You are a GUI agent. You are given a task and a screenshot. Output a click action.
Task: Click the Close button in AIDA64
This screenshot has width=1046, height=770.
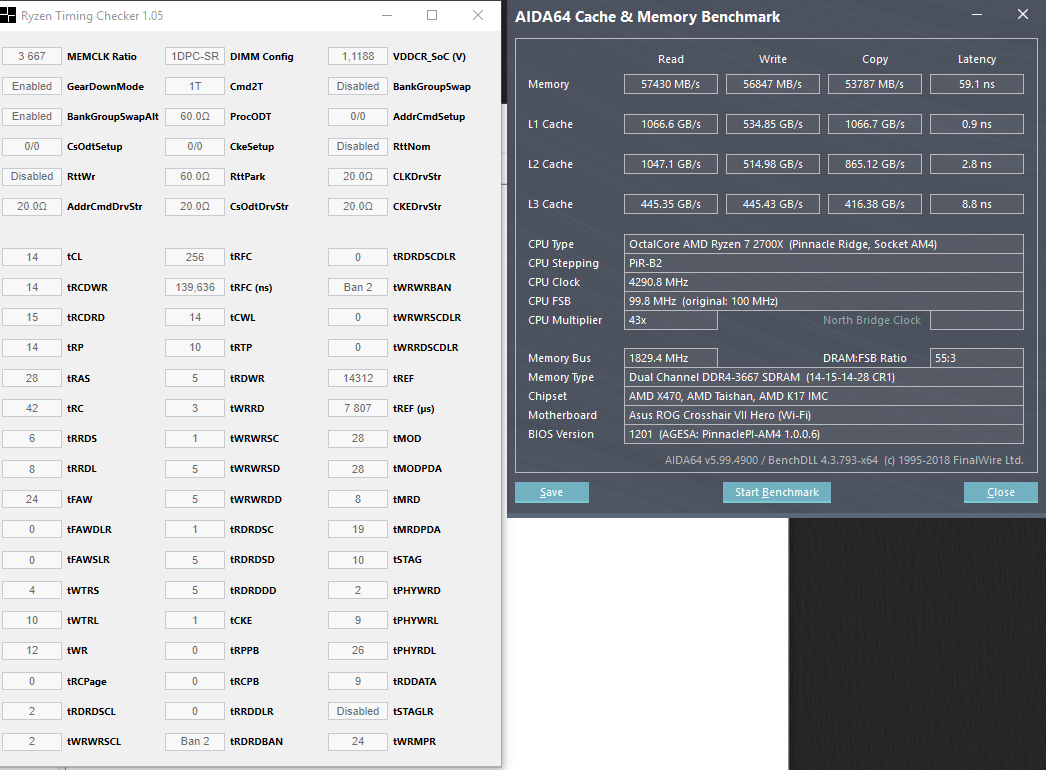tap(1001, 492)
